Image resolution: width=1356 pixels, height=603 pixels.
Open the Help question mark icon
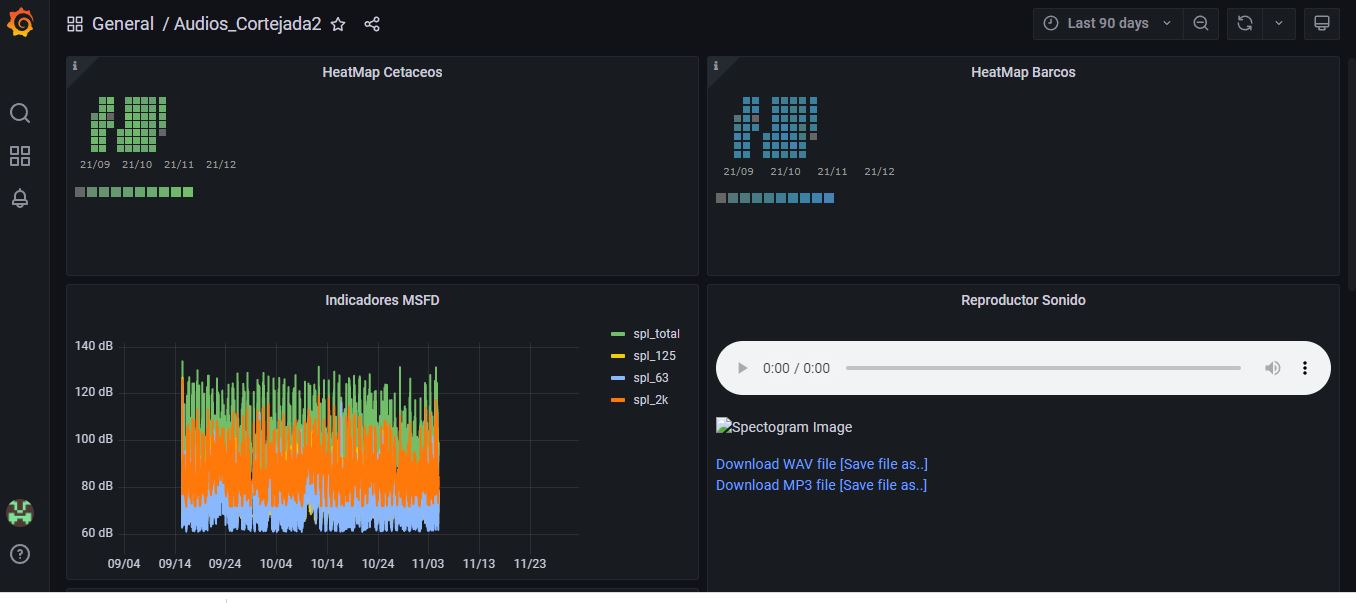(x=20, y=554)
